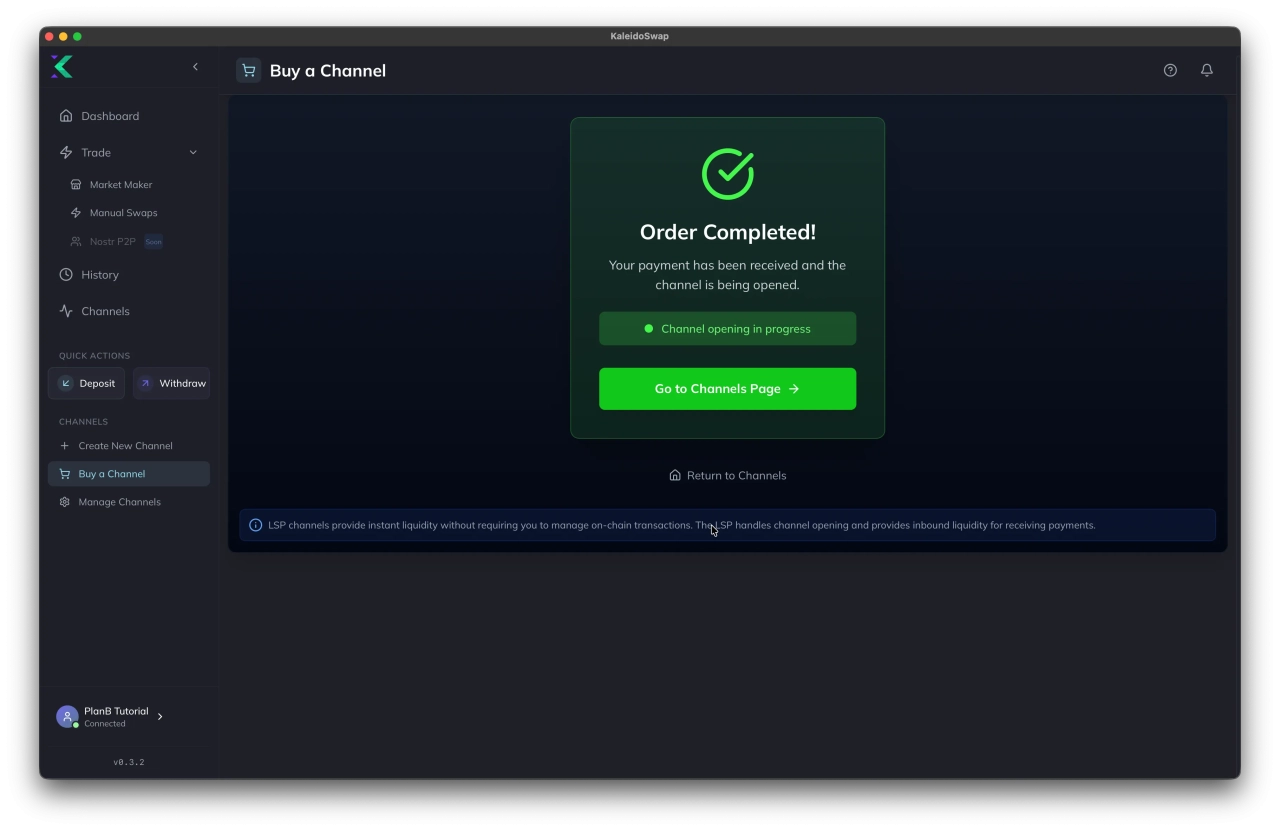Open the Dashboard page
This screenshot has width=1280, height=831.
coord(110,116)
